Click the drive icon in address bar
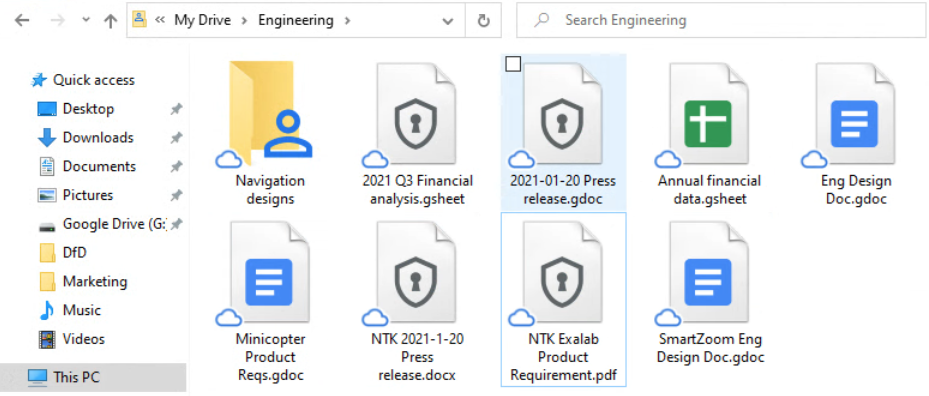This screenshot has height=396, width=929. pos(139,19)
